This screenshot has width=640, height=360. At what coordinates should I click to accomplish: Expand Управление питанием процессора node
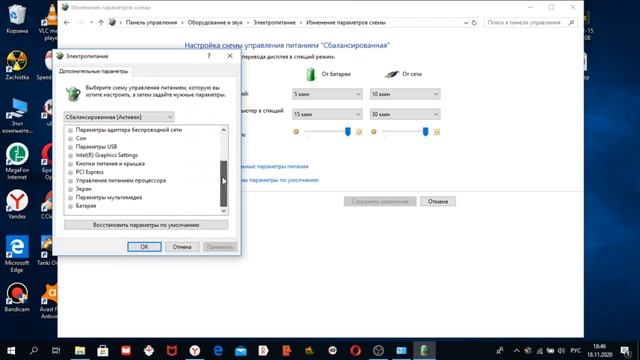71,181
